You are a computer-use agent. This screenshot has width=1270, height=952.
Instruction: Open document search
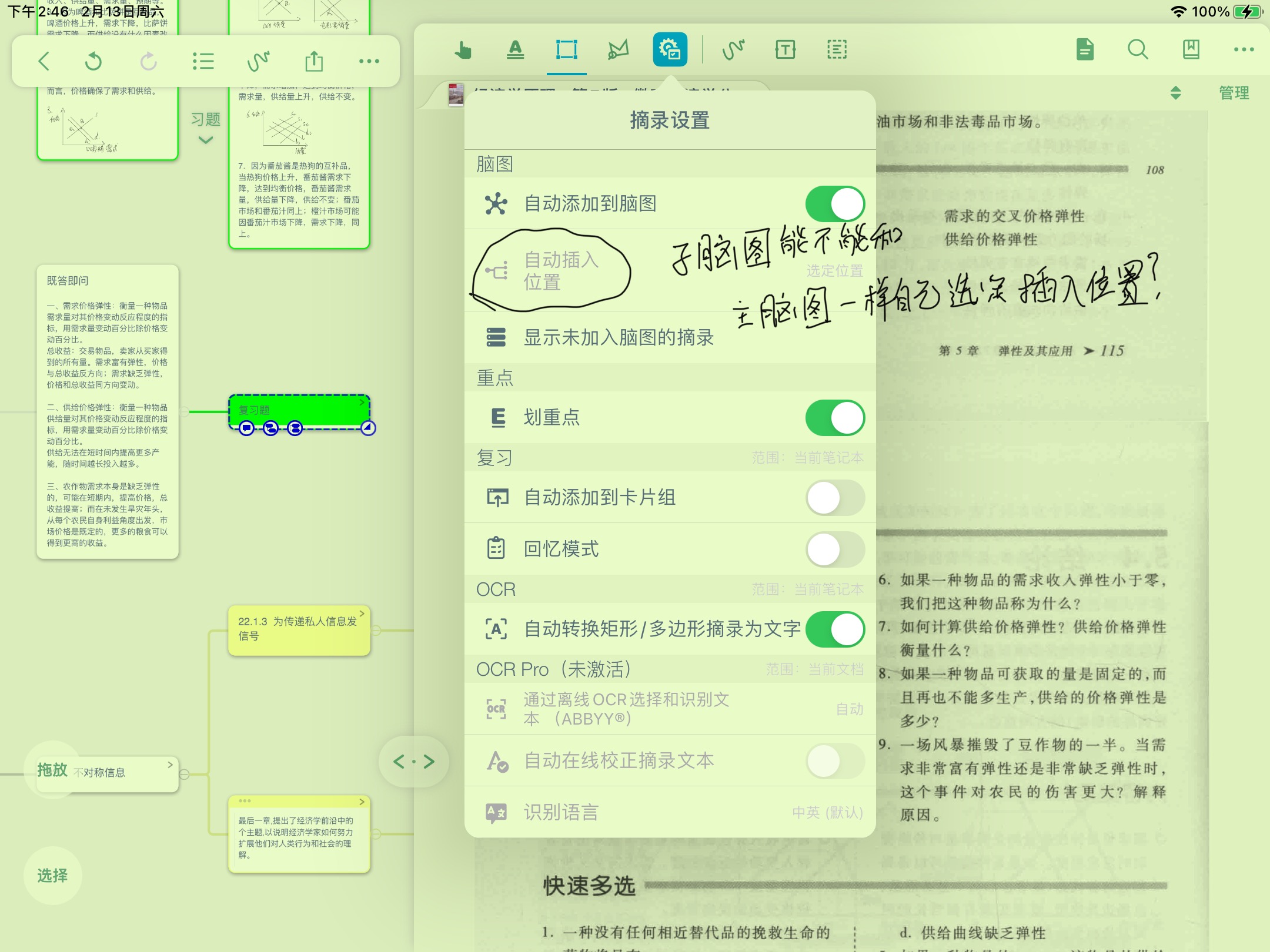(x=1138, y=50)
